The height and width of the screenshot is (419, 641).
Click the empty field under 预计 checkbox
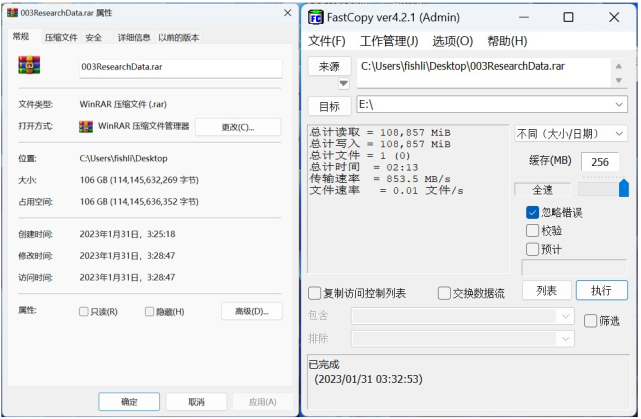click(574, 268)
